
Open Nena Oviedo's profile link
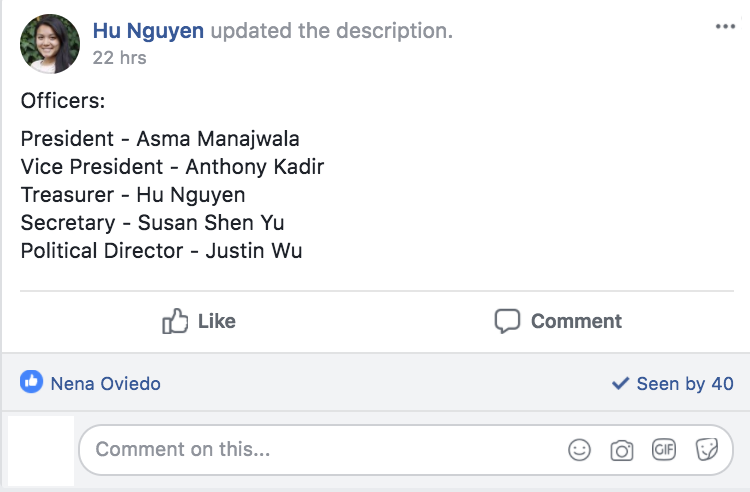[x=106, y=383]
